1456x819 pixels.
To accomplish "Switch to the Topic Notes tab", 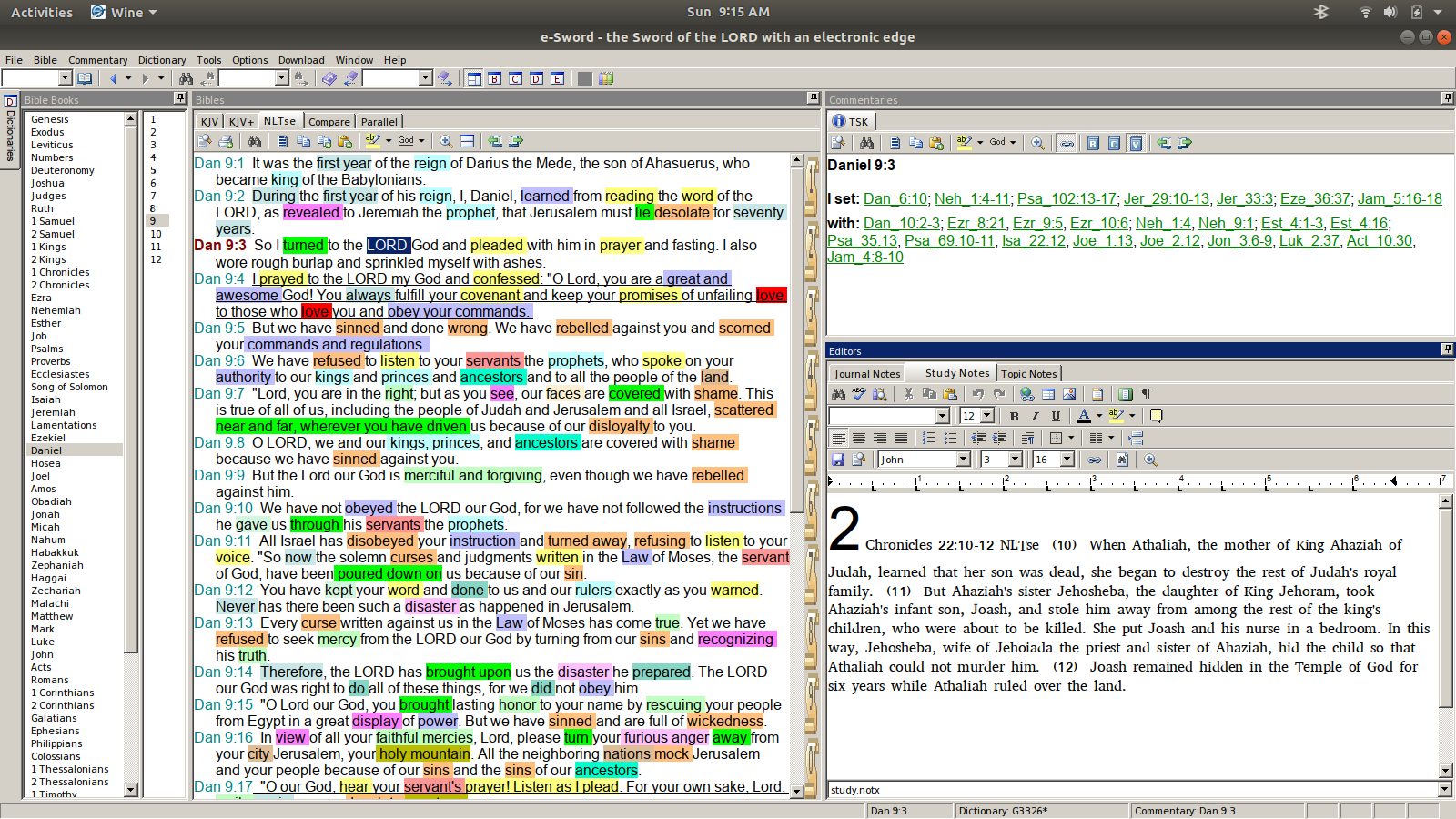I will click(x=1028, y=373).
